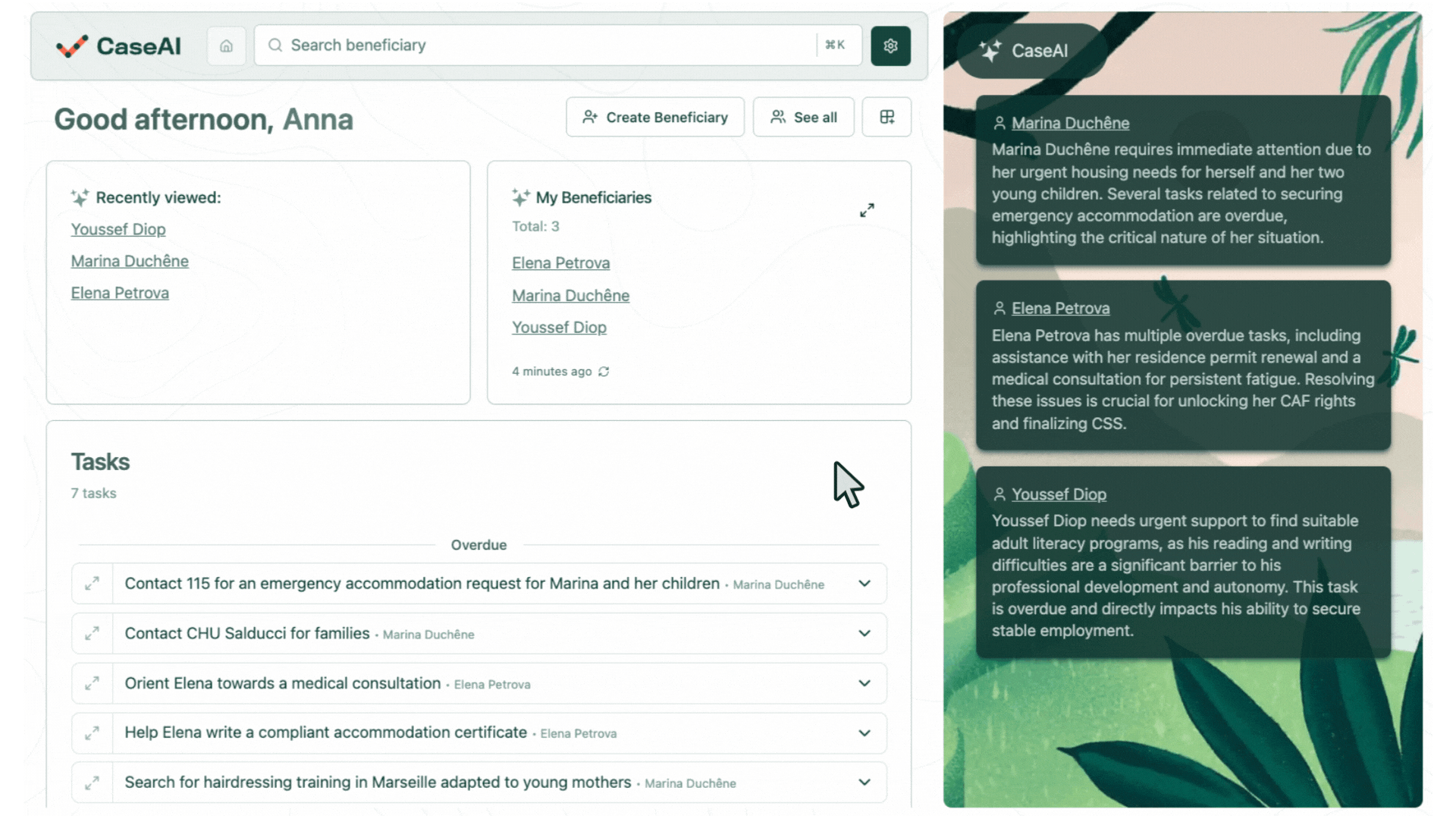Click the refresh icon near '4 minutes ago'

pos(603,372)
